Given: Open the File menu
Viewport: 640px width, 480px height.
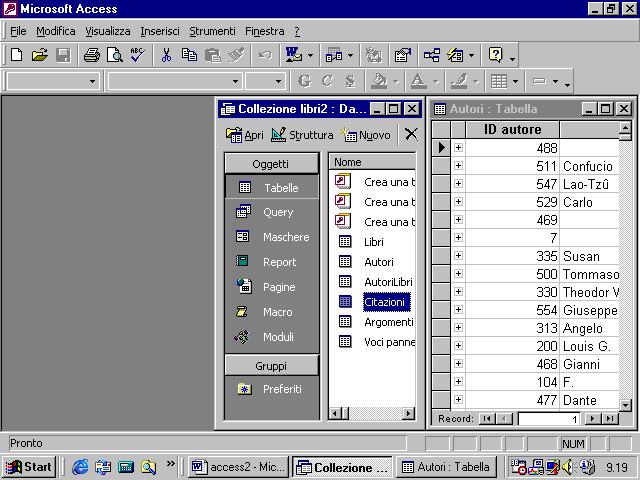Looking at the screenshot, I should click(18, 31).
